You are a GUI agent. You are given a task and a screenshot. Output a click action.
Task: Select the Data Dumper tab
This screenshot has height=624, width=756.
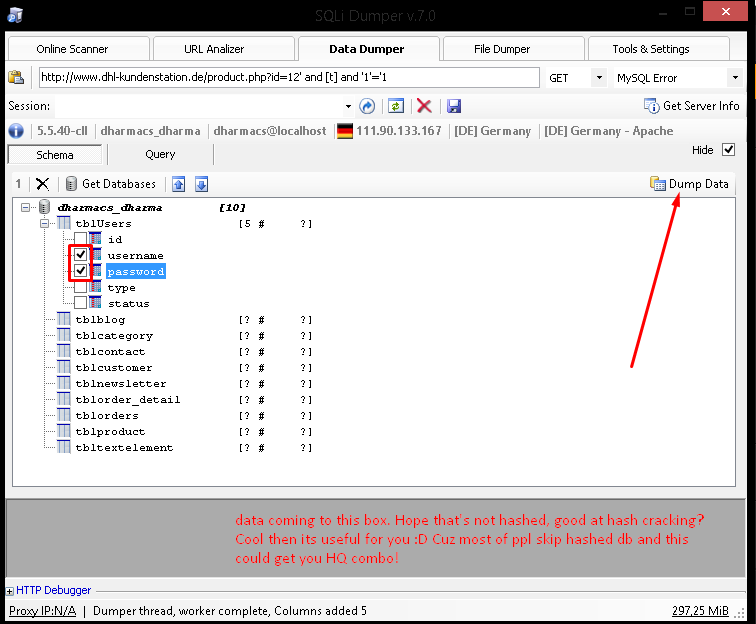(369, 49)
